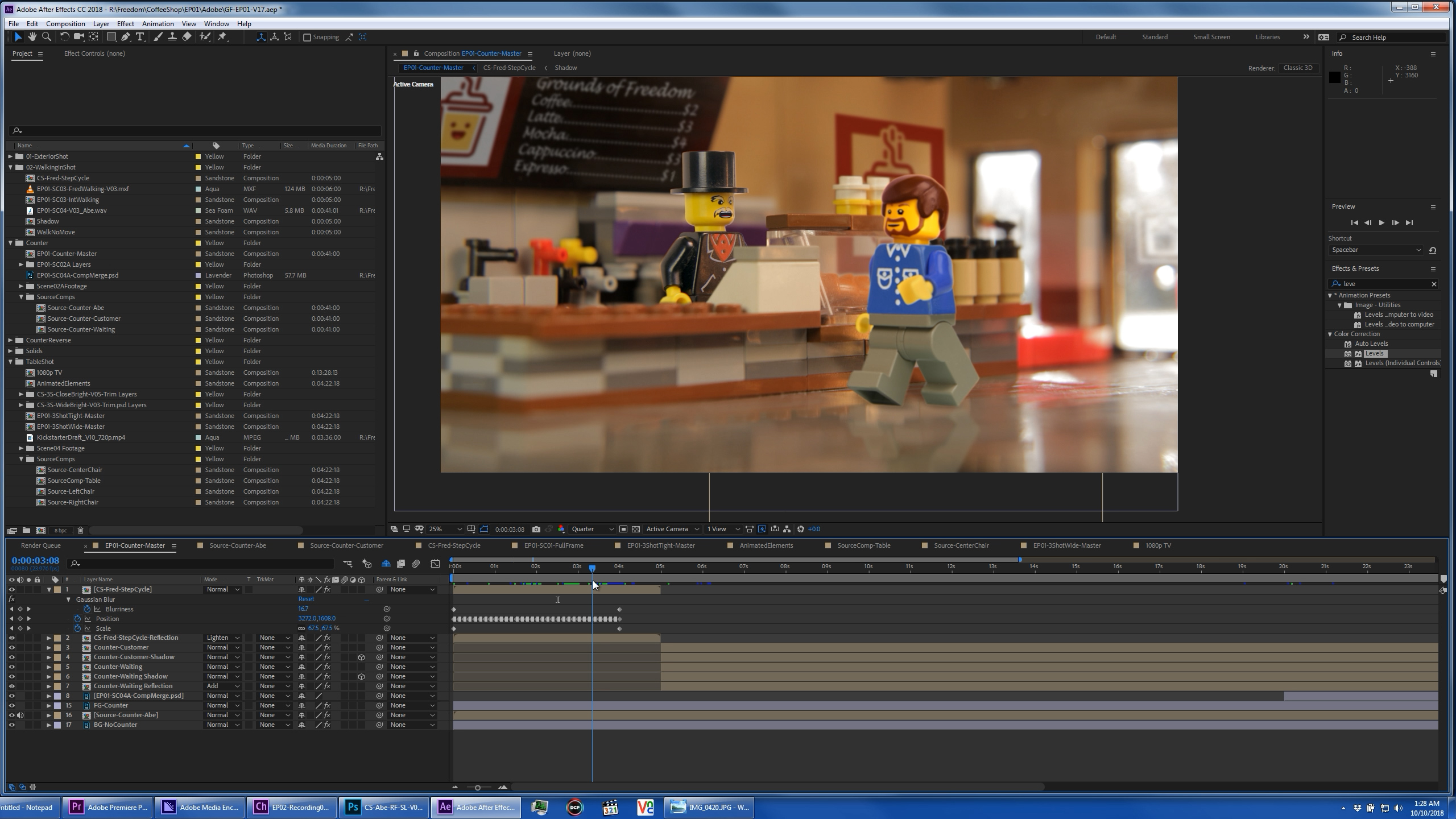Toggle transparency grid in viewer
Screen dimensions: 1456x819
[636, 529]
